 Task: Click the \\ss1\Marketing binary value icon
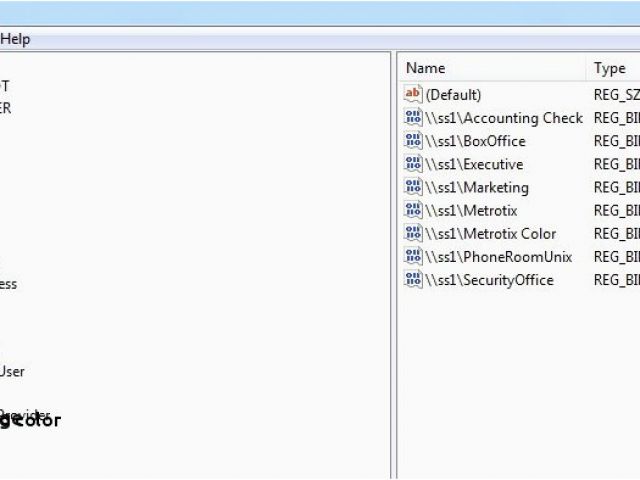(413, 186)
